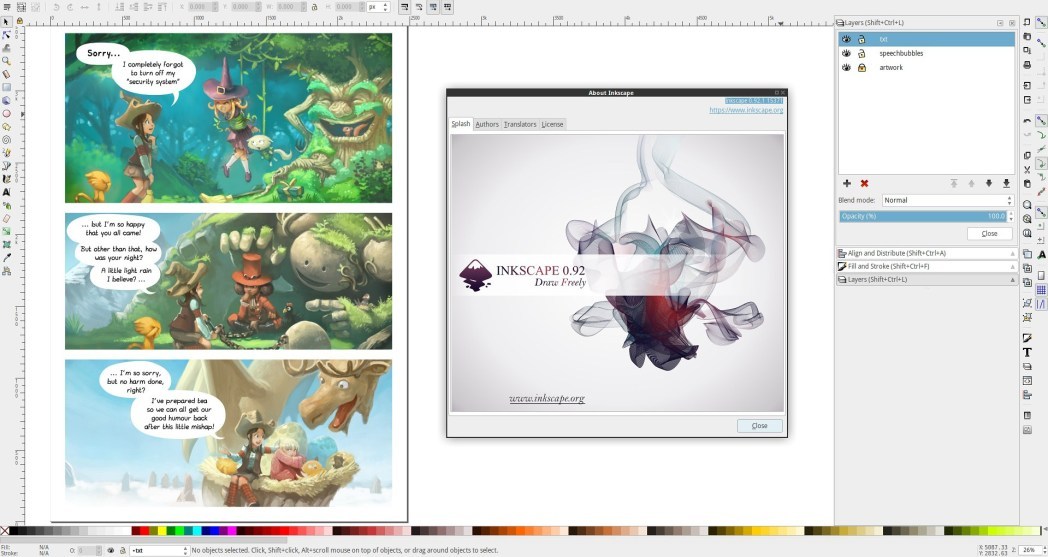Image resolution: width=1048 pixels, height=557 pixels.
Task: Click the Print icon in right toolbar
Action: coord(1027,65)
